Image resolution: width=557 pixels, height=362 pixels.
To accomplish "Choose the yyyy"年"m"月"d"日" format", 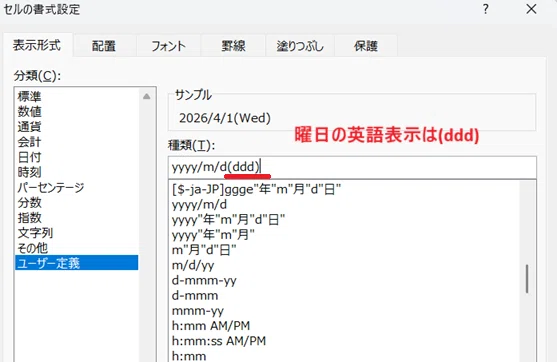I will (x=344, y=220).
